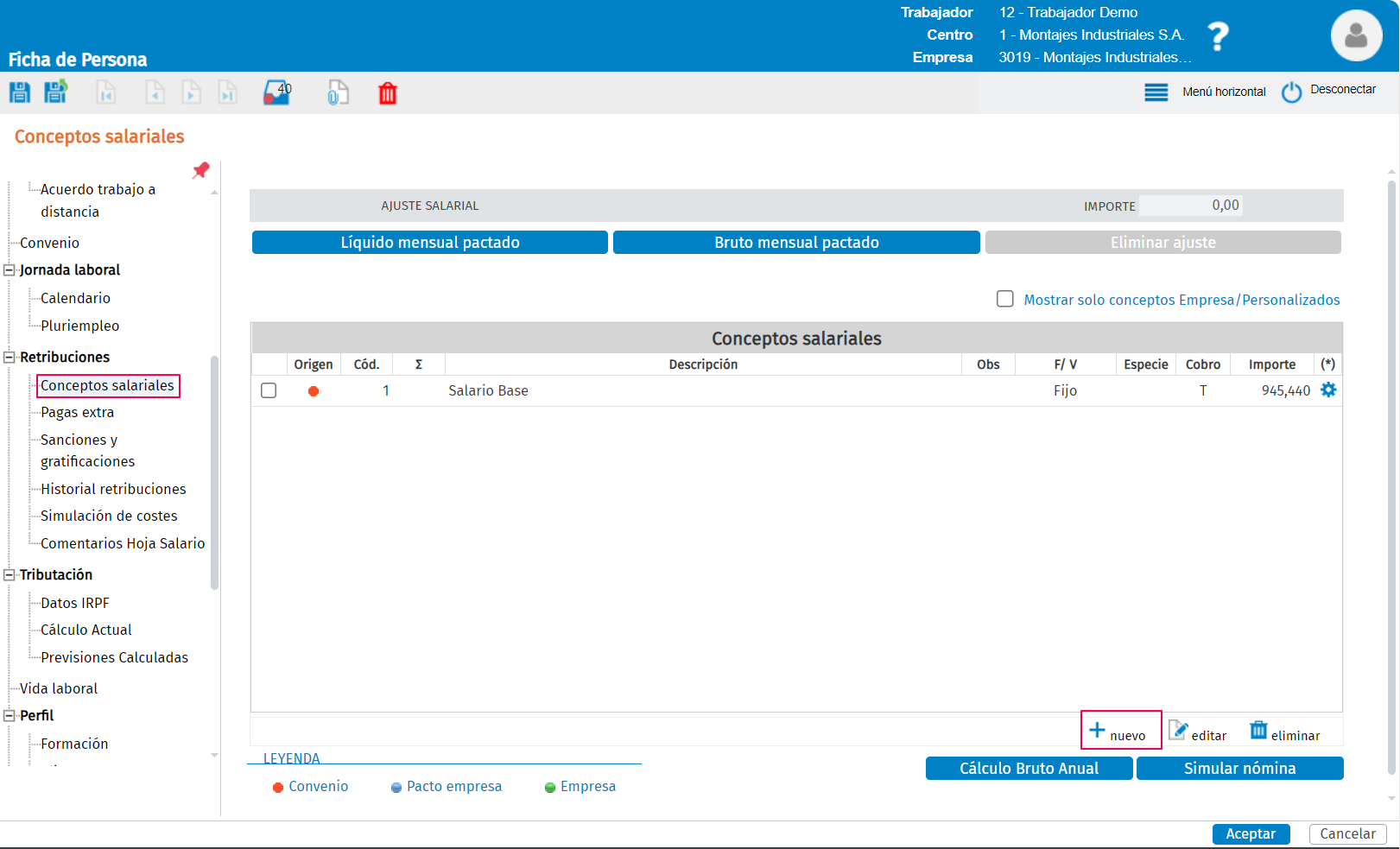Collapse the Tributación tree node
The image size is (1400, 849).
click(x=10, y=574)
